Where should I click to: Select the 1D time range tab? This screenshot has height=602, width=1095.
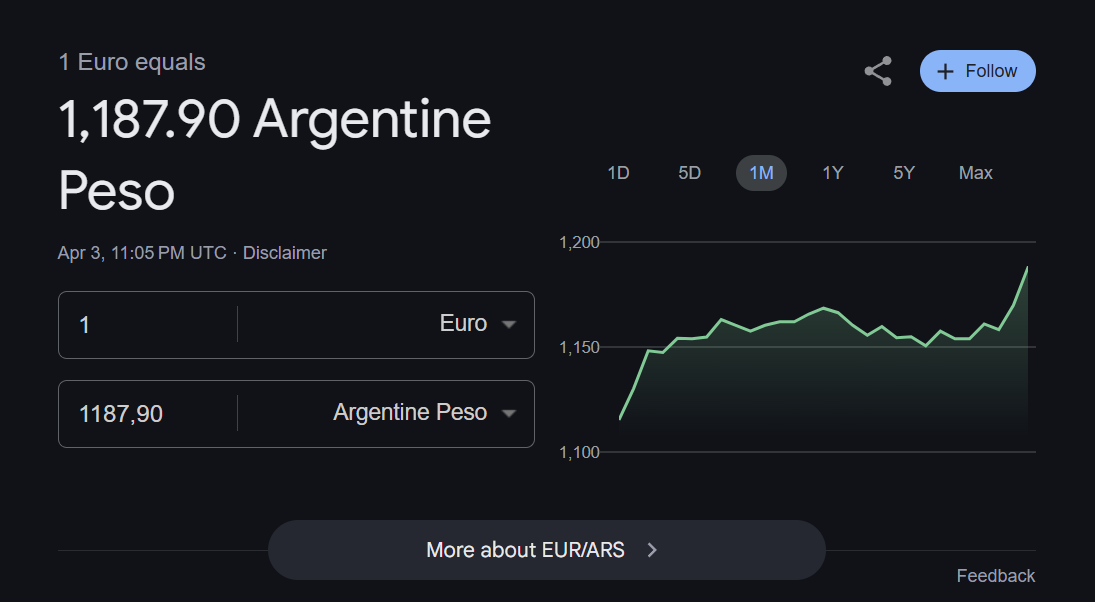618,173
